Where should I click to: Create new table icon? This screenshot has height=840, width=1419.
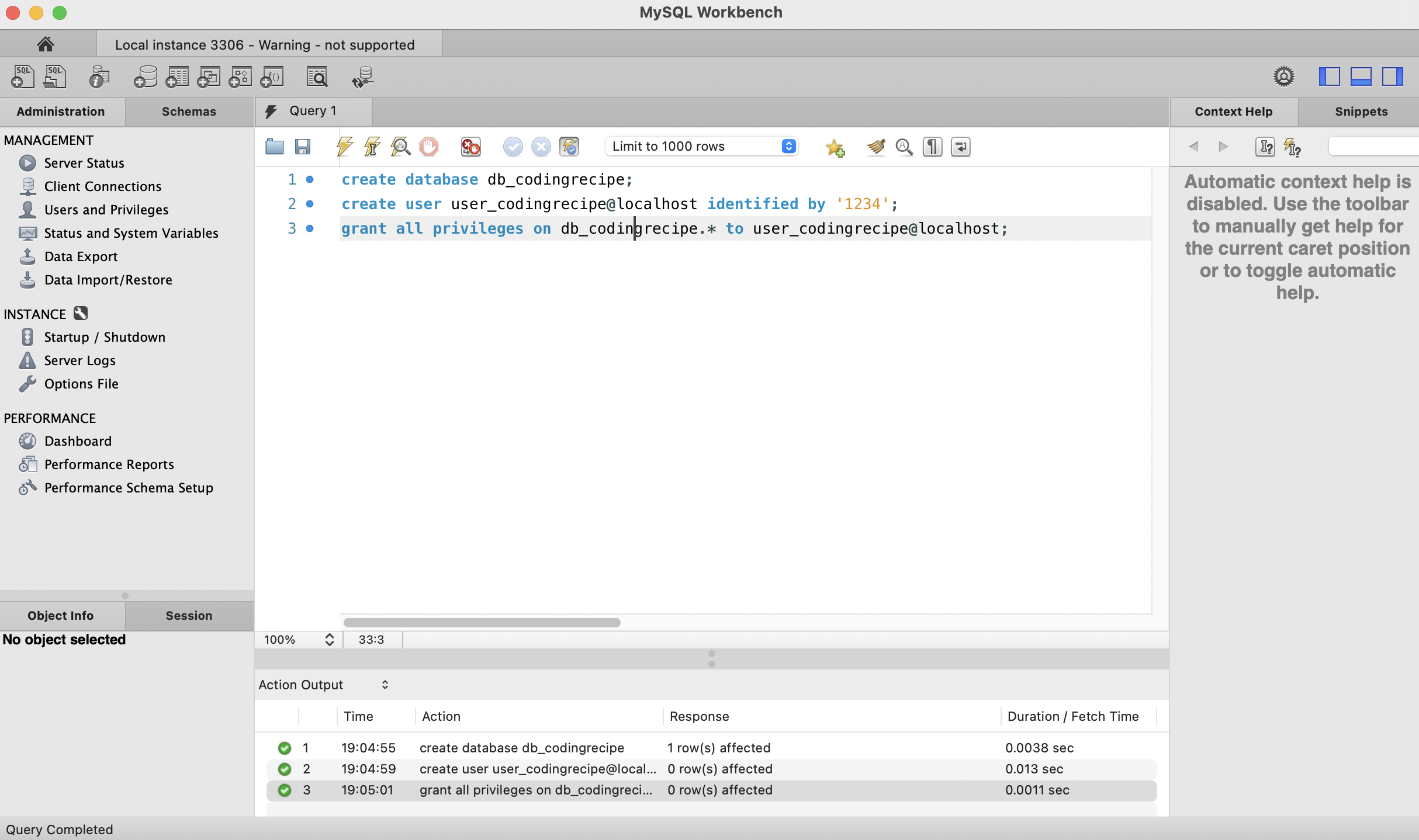pyautogui.click(x=177, y=77)
